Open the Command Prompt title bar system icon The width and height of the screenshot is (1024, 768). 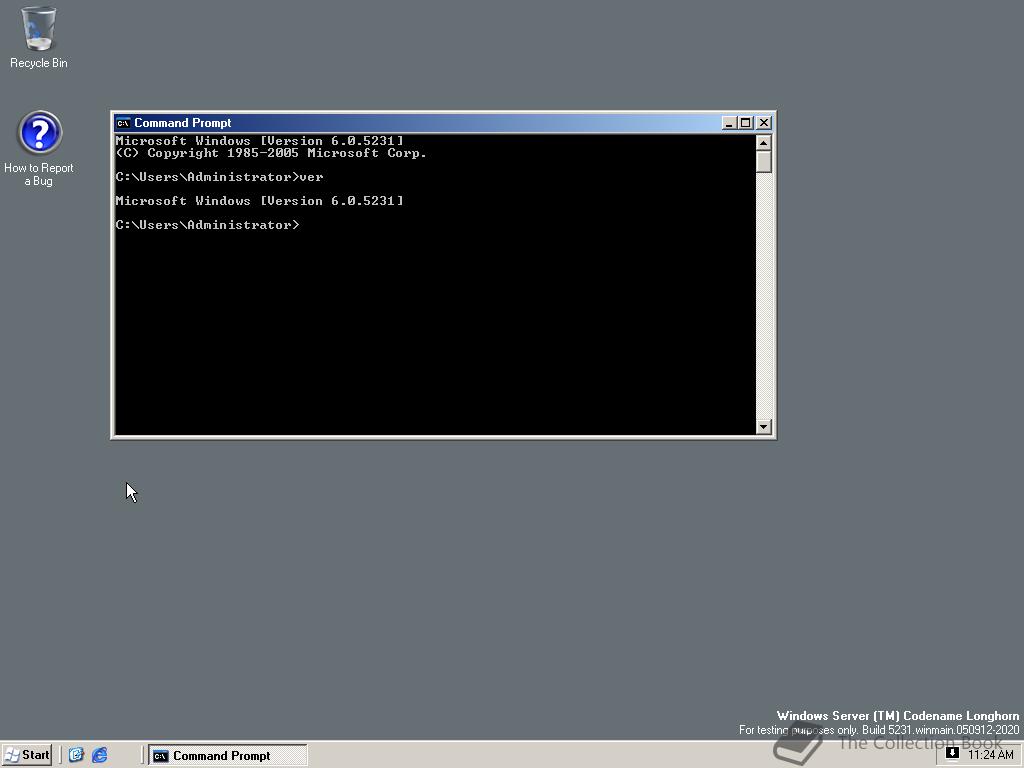pyautogui.click(x=123, y=123)
